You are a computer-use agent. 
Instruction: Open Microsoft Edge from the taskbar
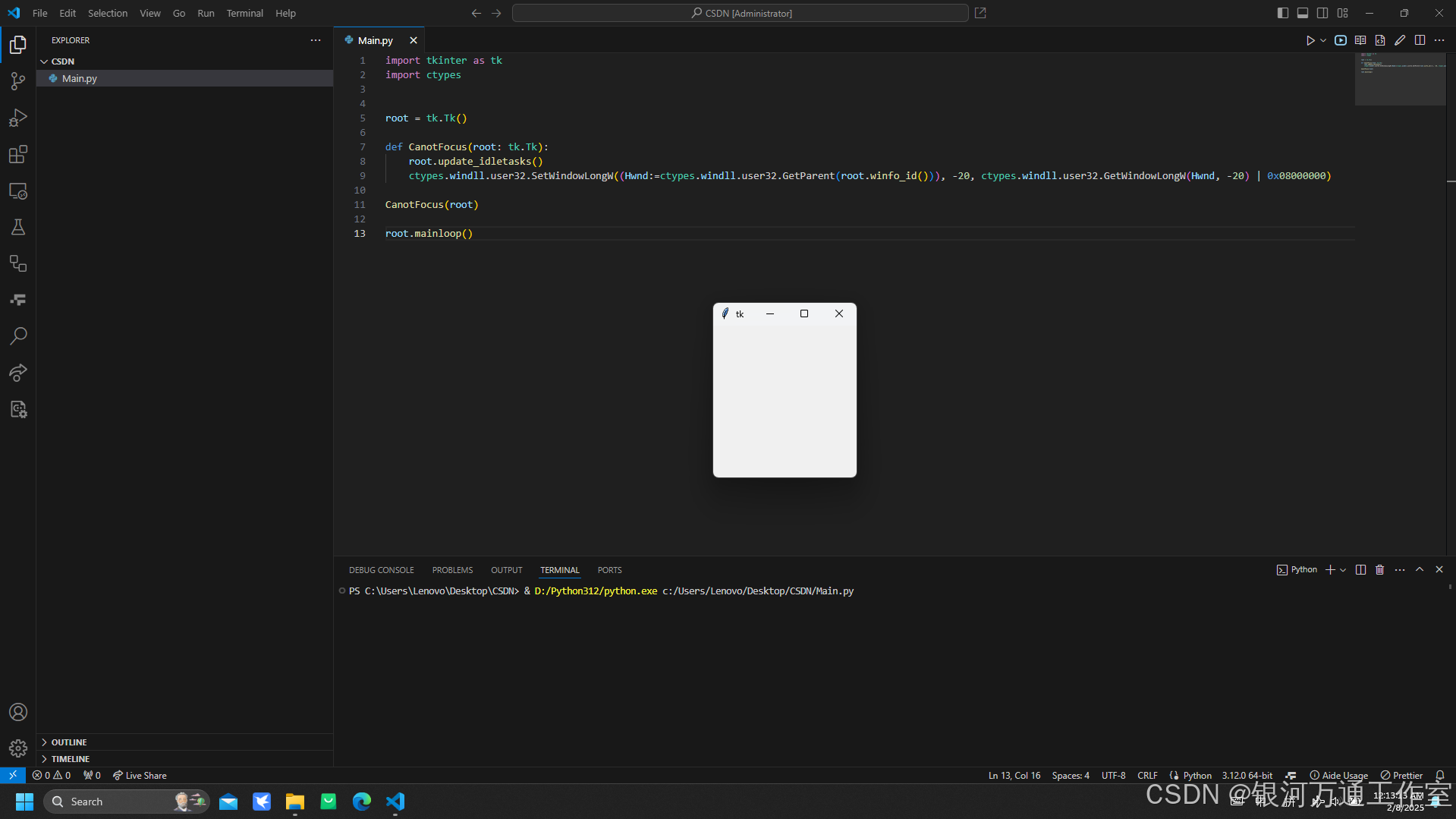(x=362, y=802)
